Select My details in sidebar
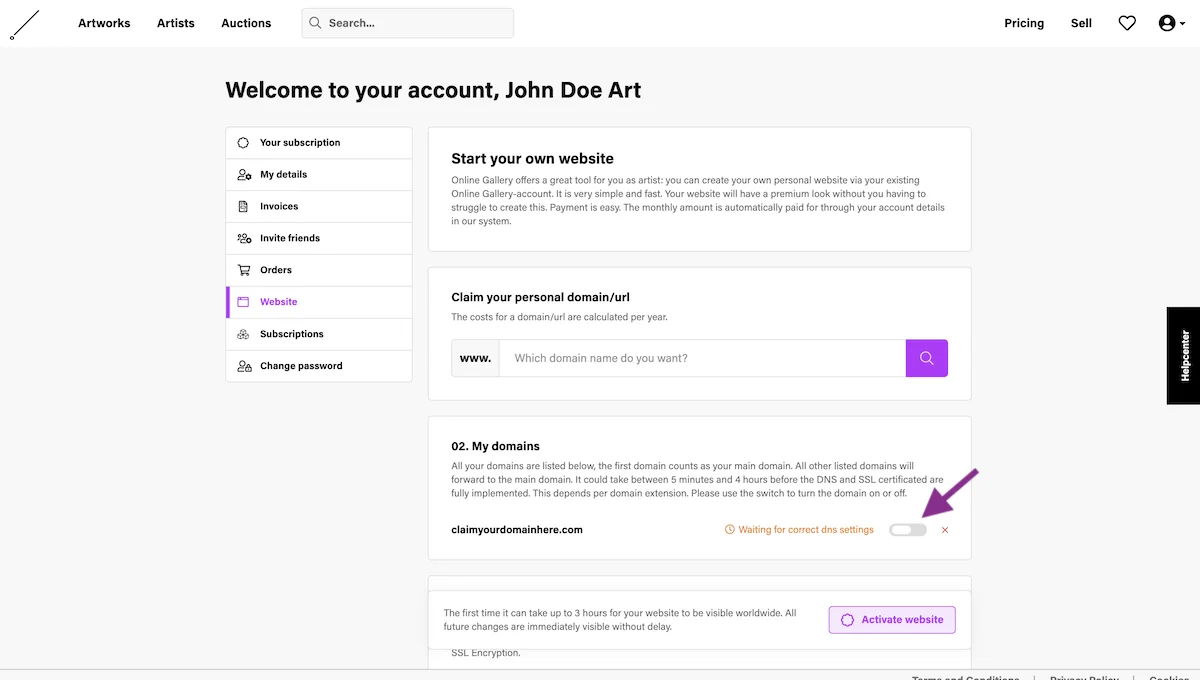 click(x=319, y=175)
